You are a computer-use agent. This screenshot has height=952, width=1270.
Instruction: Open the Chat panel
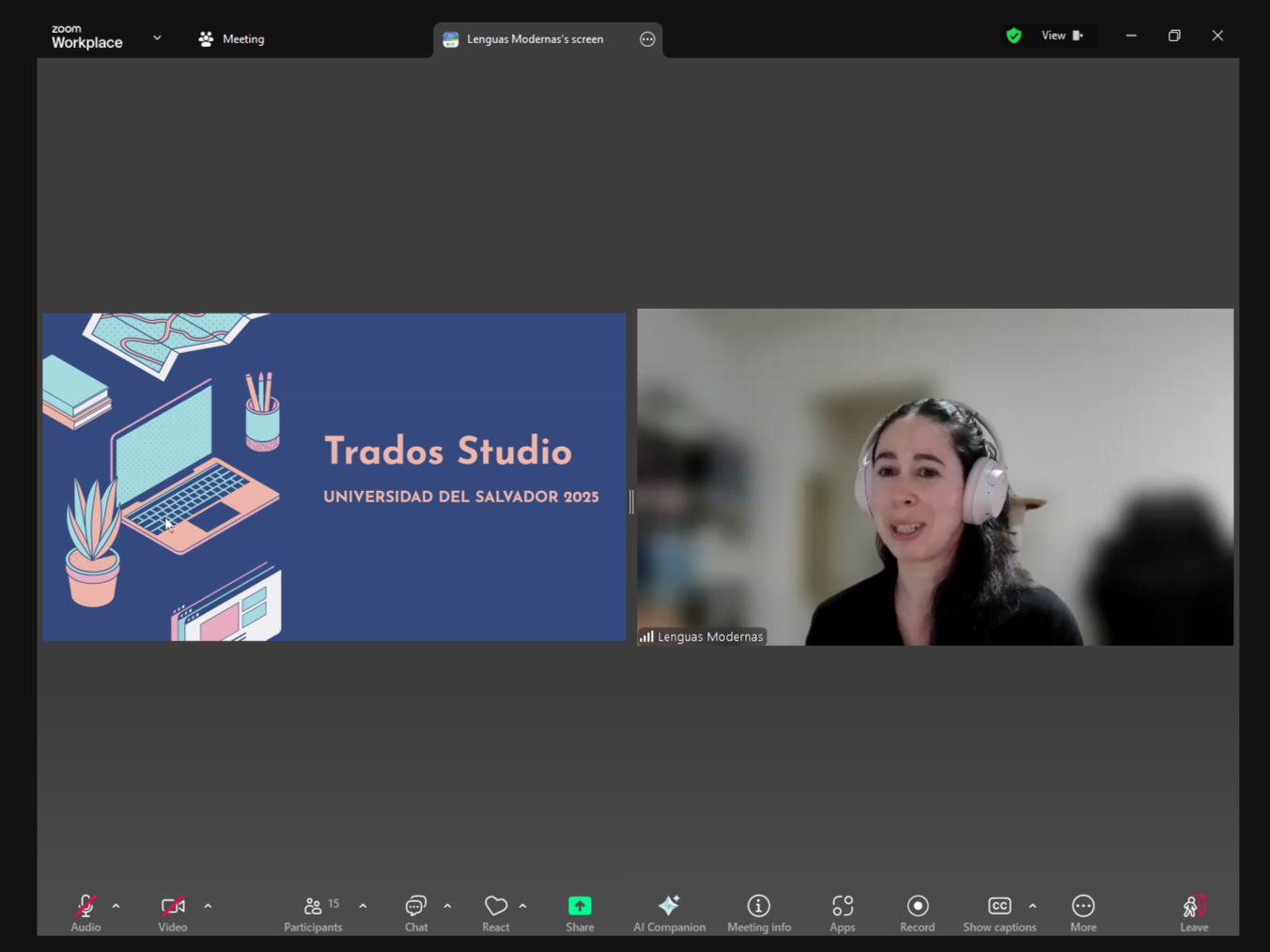(416, 913)
